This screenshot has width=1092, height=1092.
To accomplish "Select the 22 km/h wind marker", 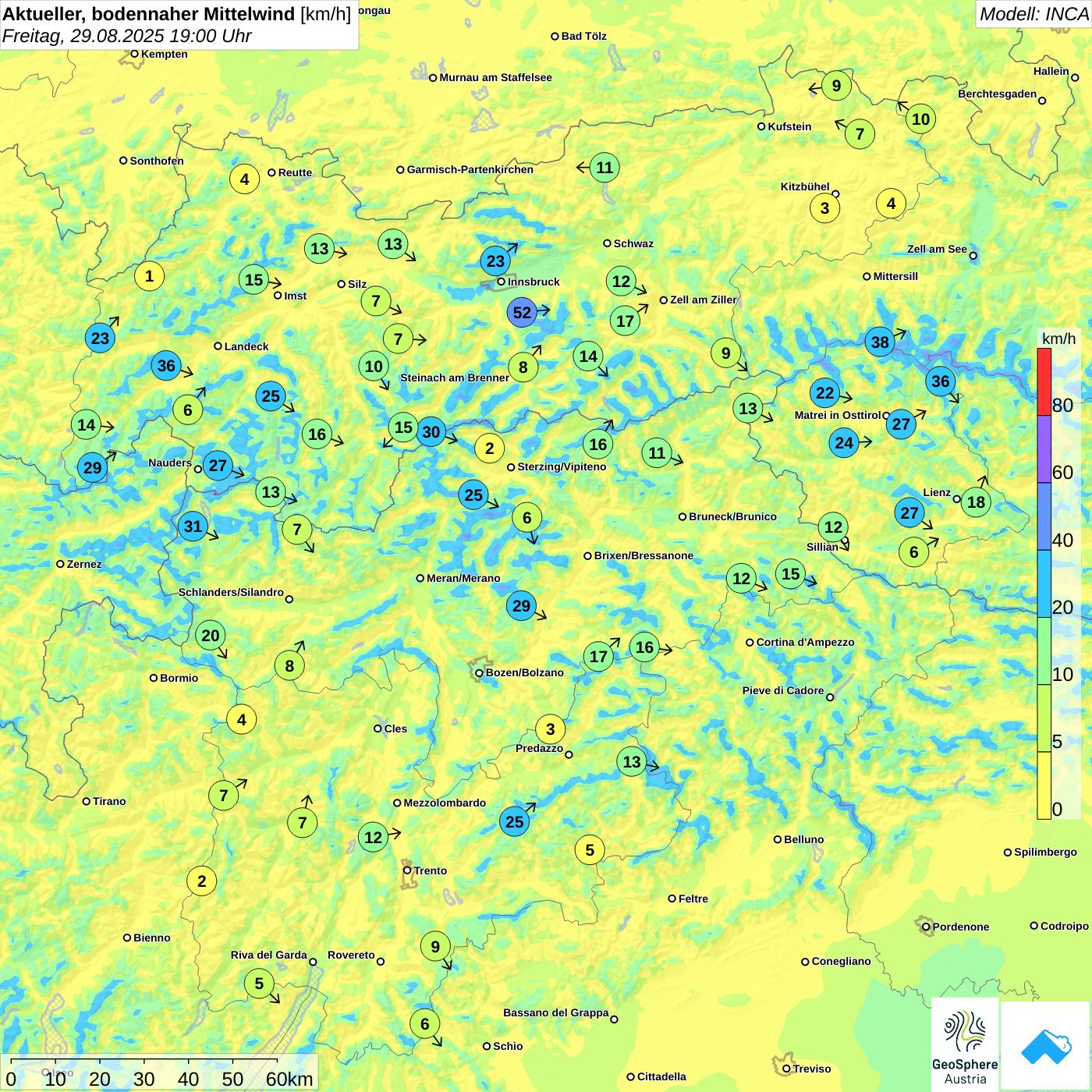I will click(x=825, y=393).
